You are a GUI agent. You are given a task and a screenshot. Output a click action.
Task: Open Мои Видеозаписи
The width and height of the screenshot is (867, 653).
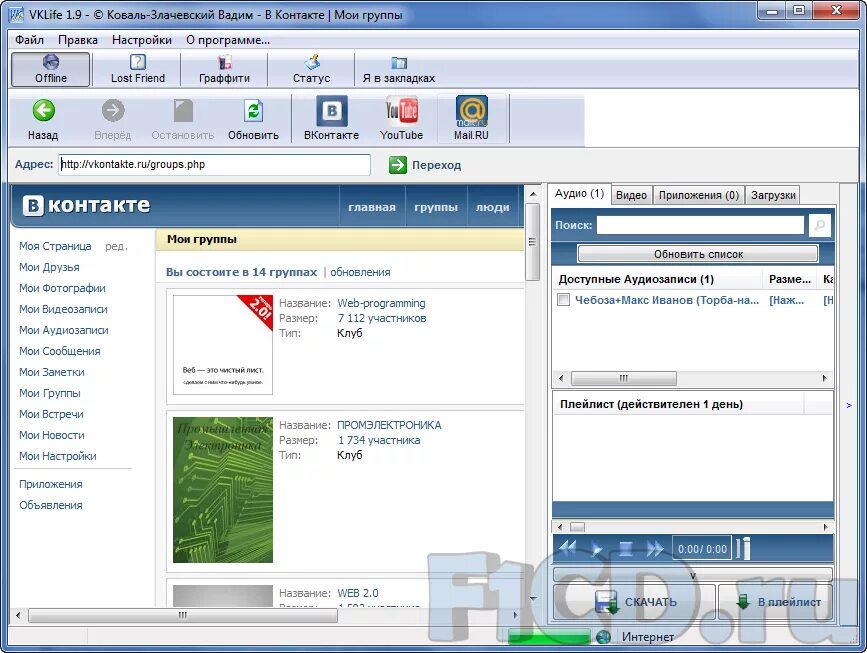click(x=63, y=309)
